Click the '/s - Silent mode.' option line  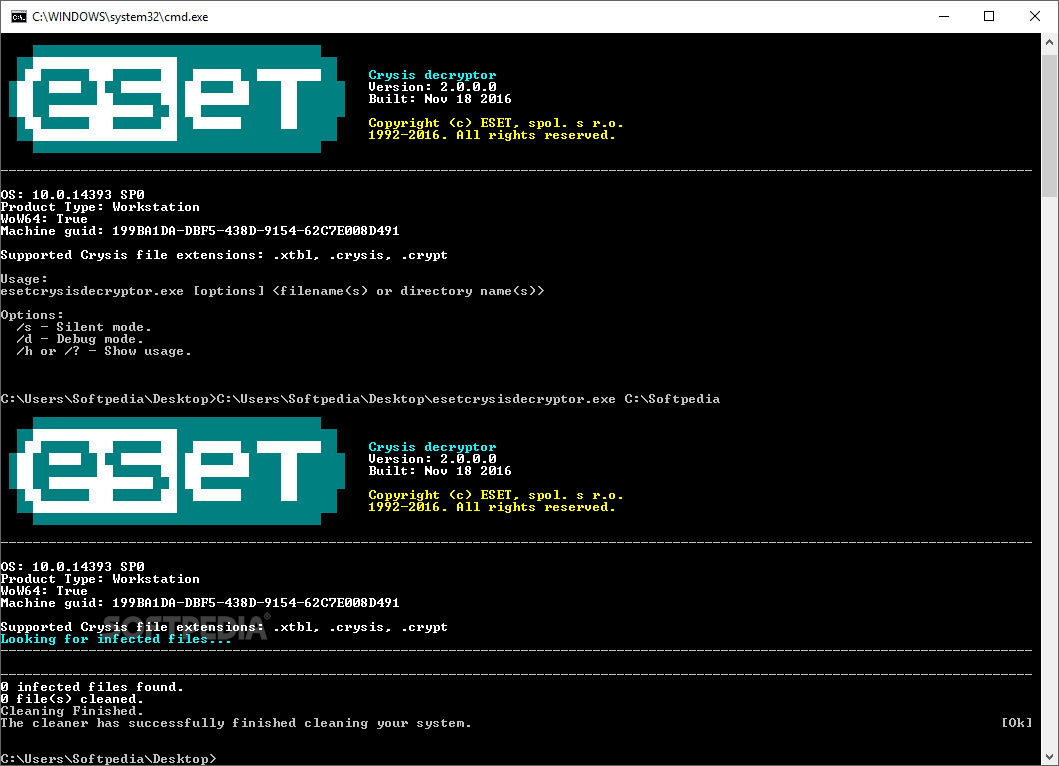(x=84, y=328)
